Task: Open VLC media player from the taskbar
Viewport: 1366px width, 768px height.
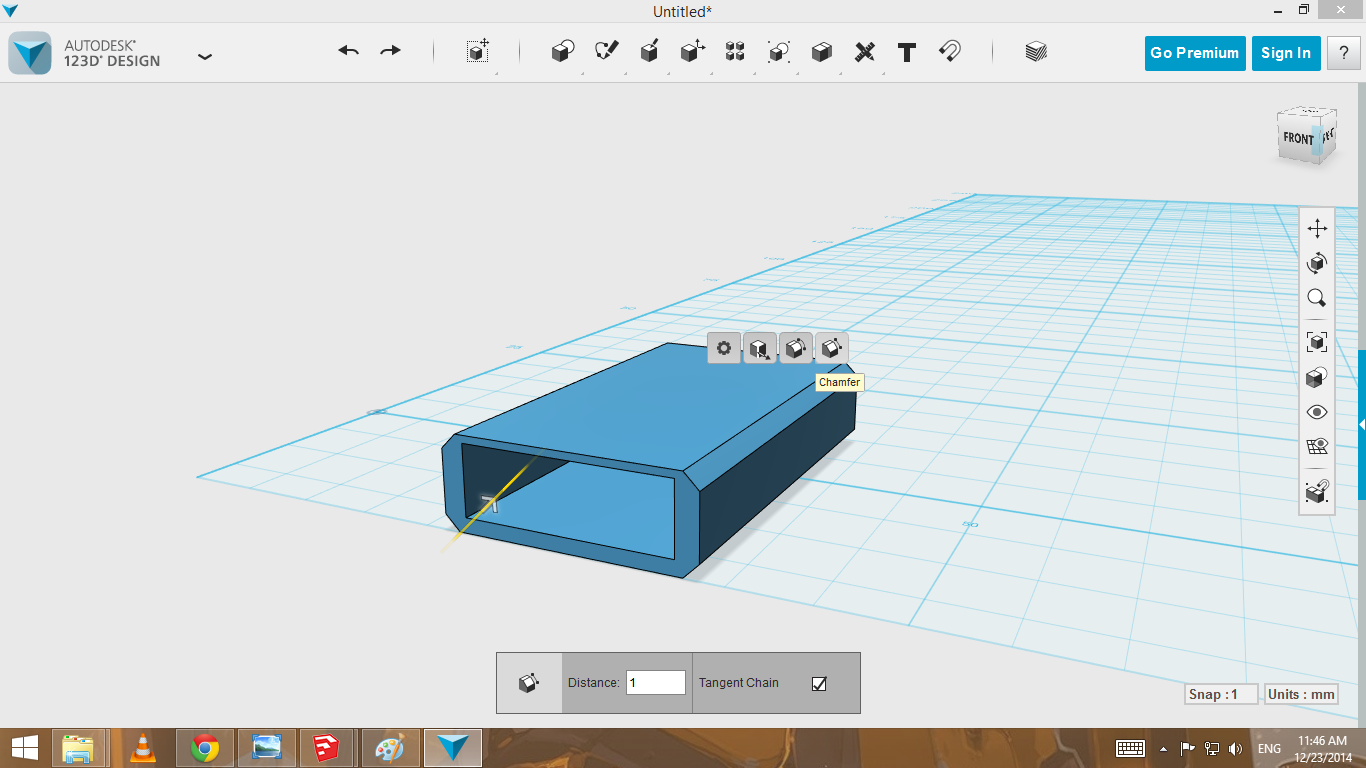Action: coord(143,748)
